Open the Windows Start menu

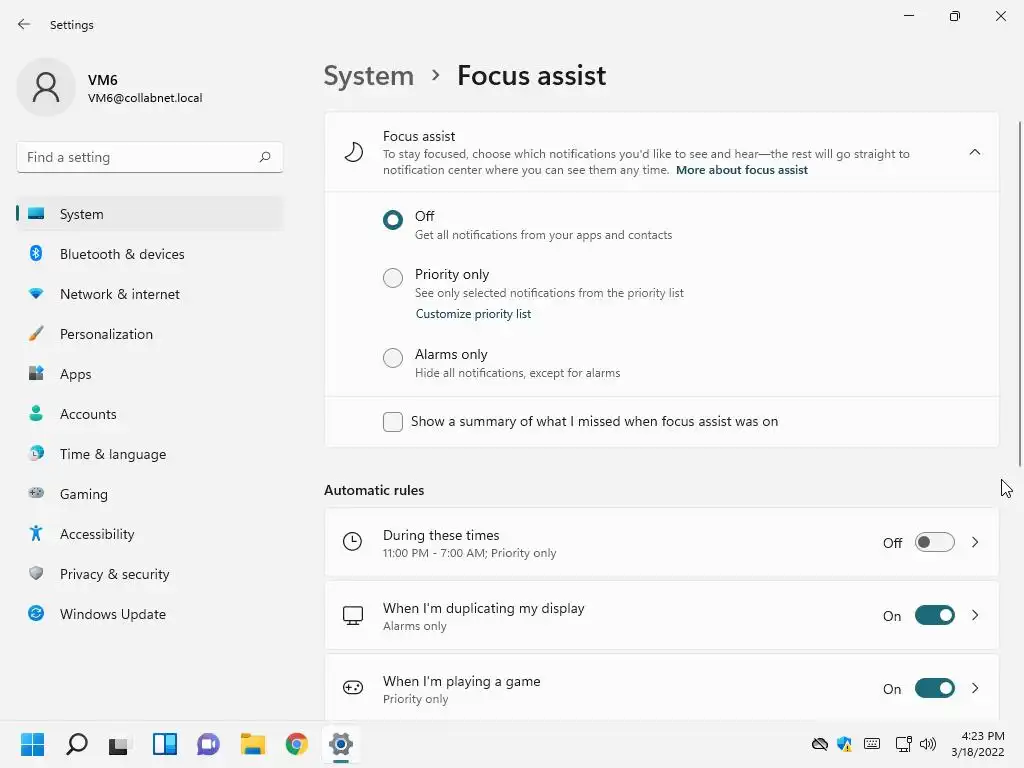pyautogui.click(x=33, y=744)
